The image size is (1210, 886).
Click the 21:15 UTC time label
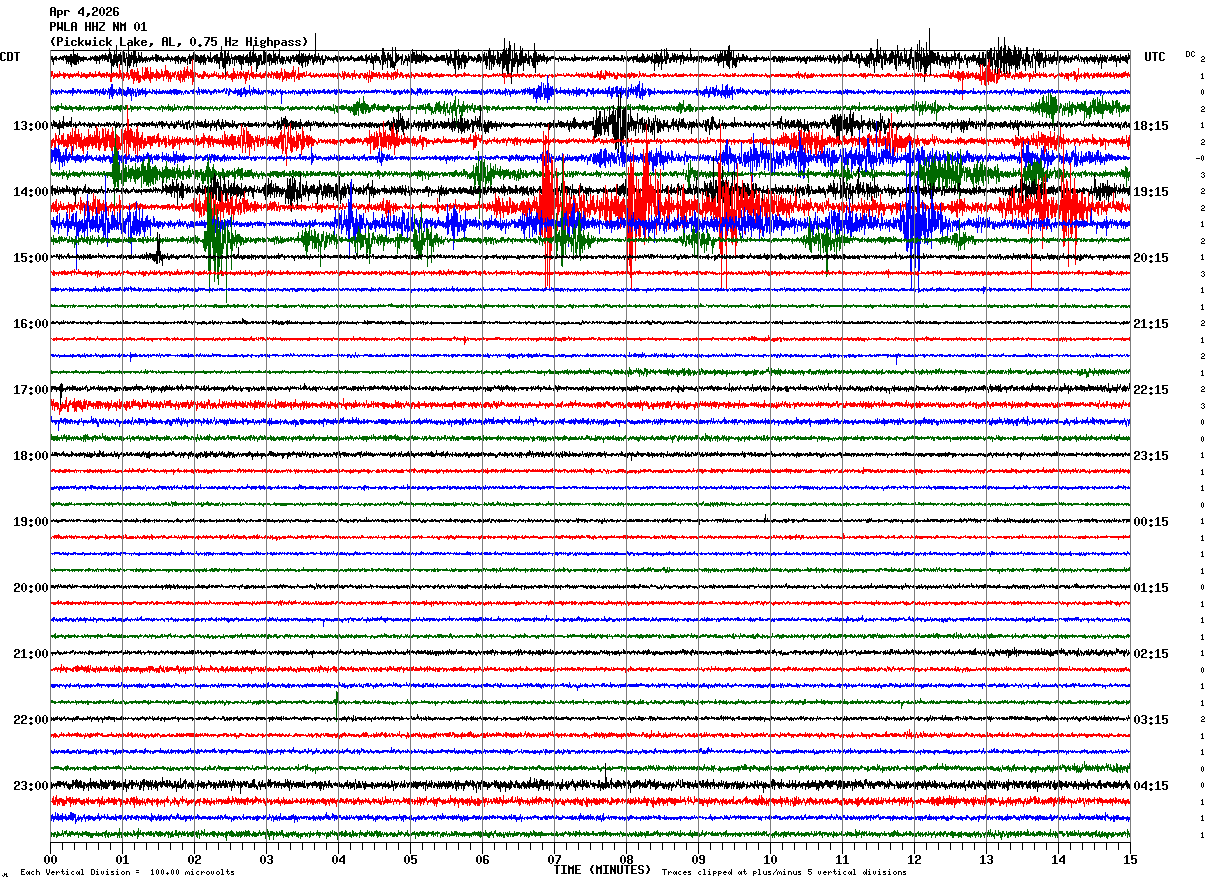(1151, 324)
